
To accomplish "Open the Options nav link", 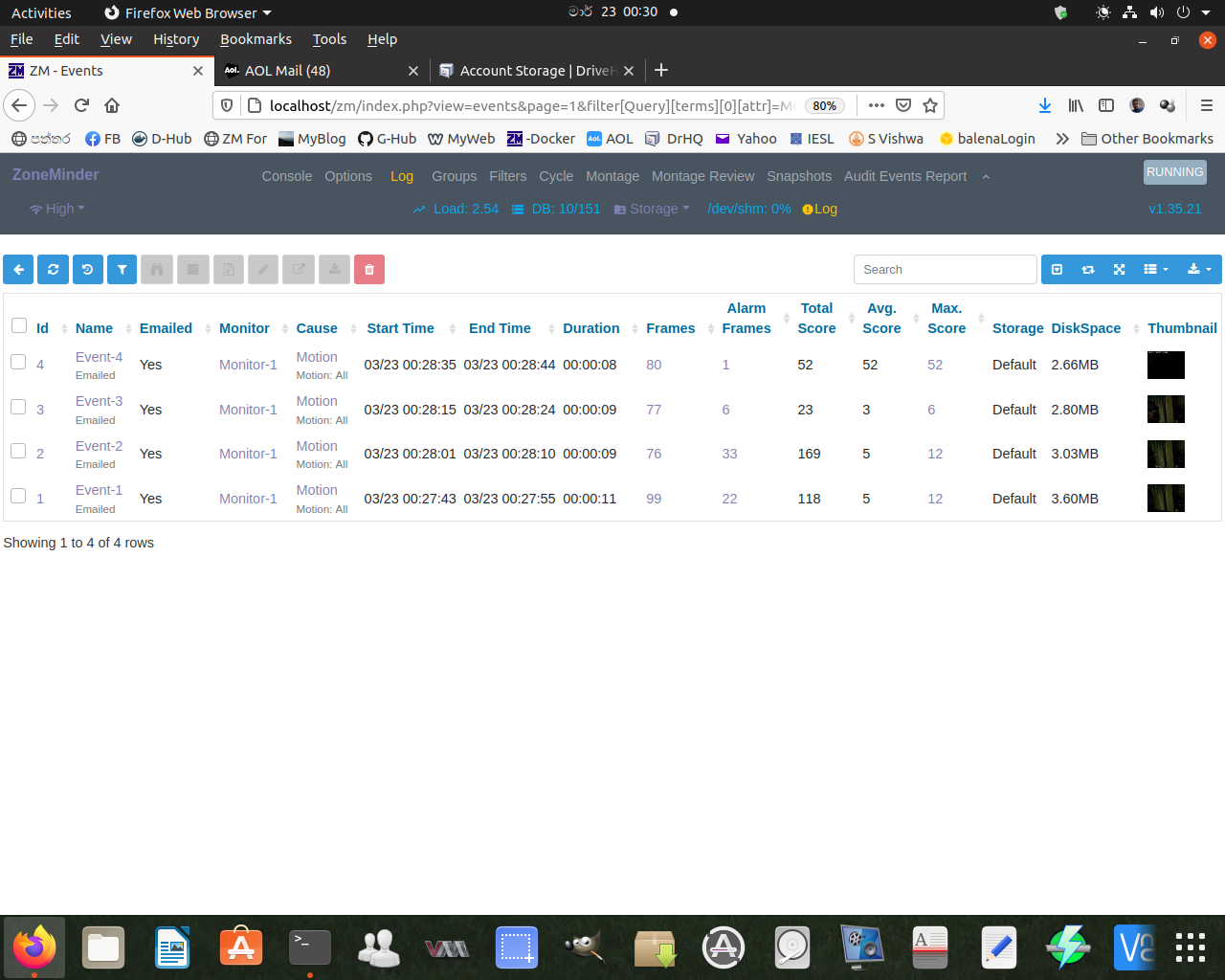I will 348,176.
